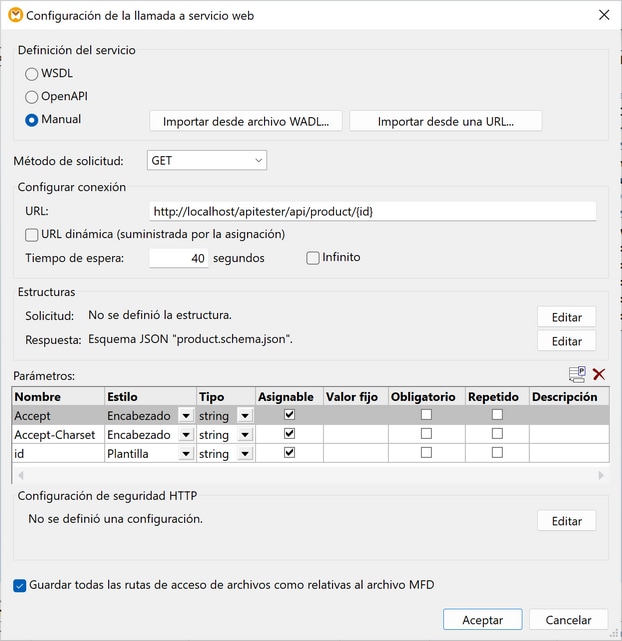Edit the Respuesta structure
622x641 pixels.
click(566, 341)
